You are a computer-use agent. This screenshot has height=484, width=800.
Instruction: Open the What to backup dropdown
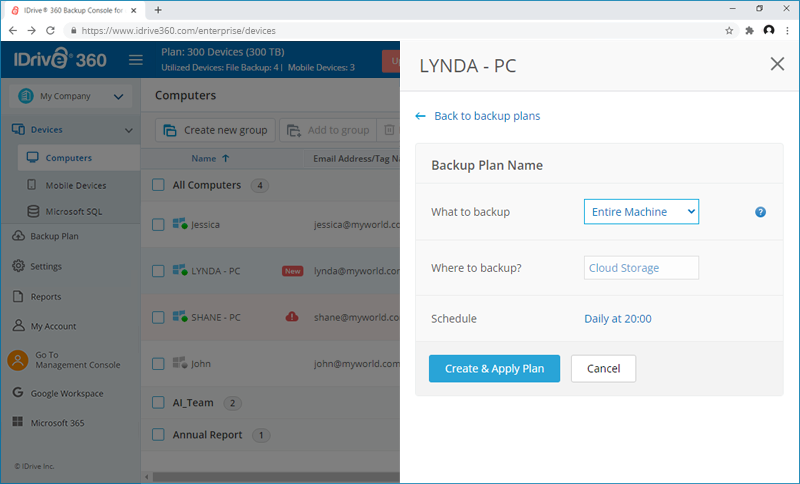tap(641, 212)
